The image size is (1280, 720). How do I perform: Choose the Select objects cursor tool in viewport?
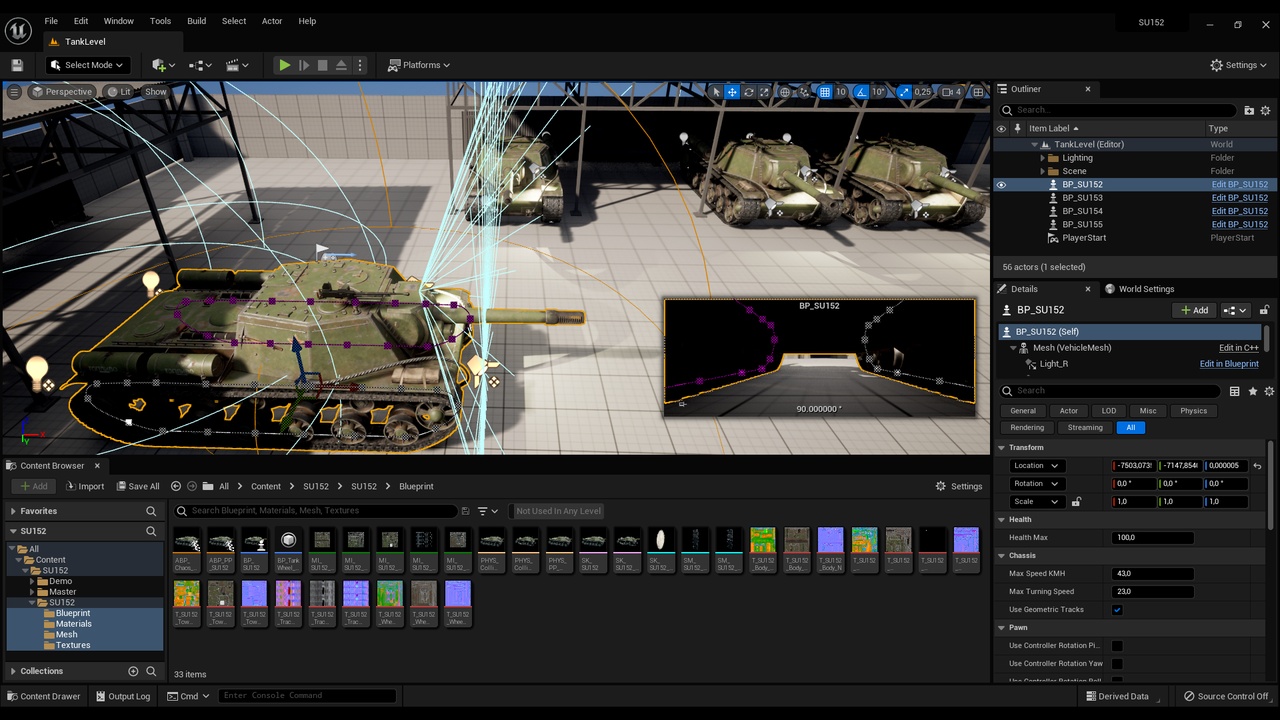(x=715, y=92)
